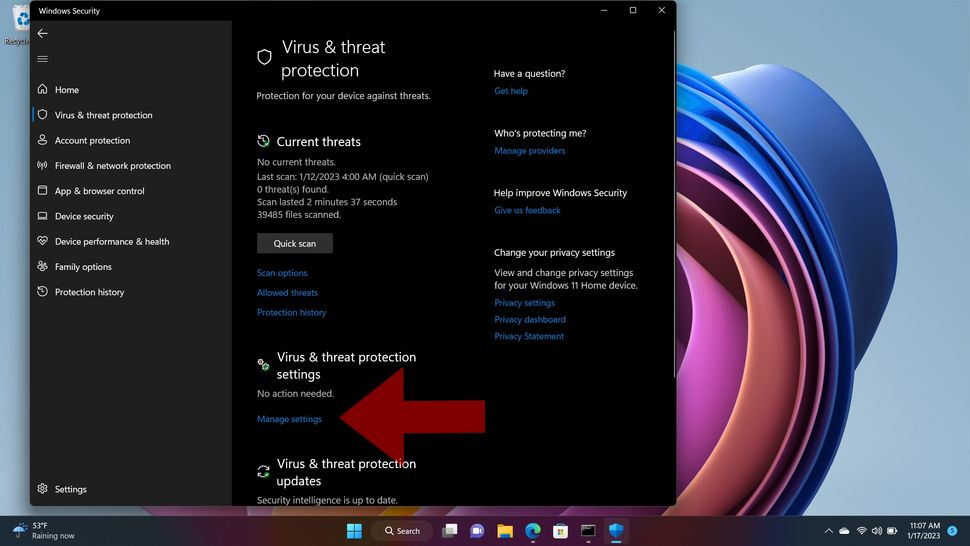This screenshot has width=970, height=546.
Task: Open Protection history link under Current threats
Action: pyautogui.click(x=291, y=312)
